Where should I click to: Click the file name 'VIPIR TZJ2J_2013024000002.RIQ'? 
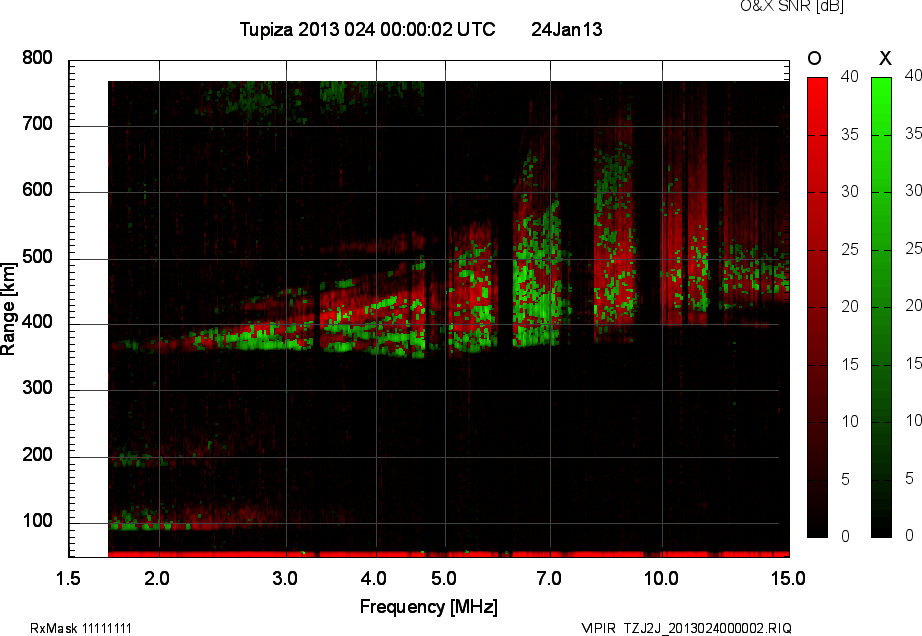coord(686,628)
